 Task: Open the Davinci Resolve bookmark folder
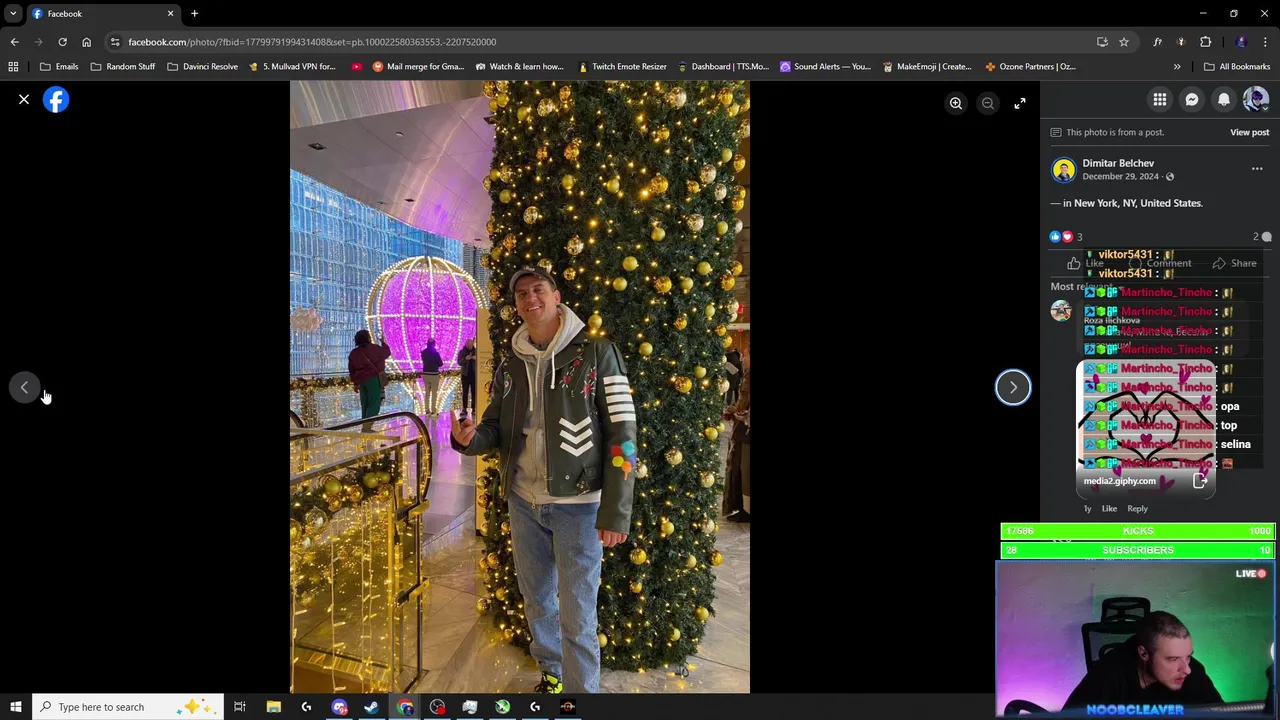click(x=202, y=67)
